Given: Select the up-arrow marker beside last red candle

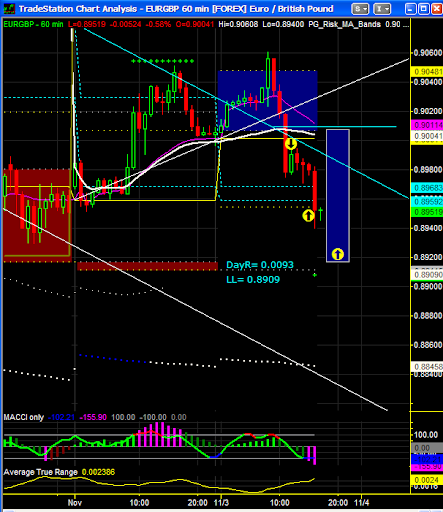Looking at the screenshot, I should pyautogui.click(x=308, y=215).
